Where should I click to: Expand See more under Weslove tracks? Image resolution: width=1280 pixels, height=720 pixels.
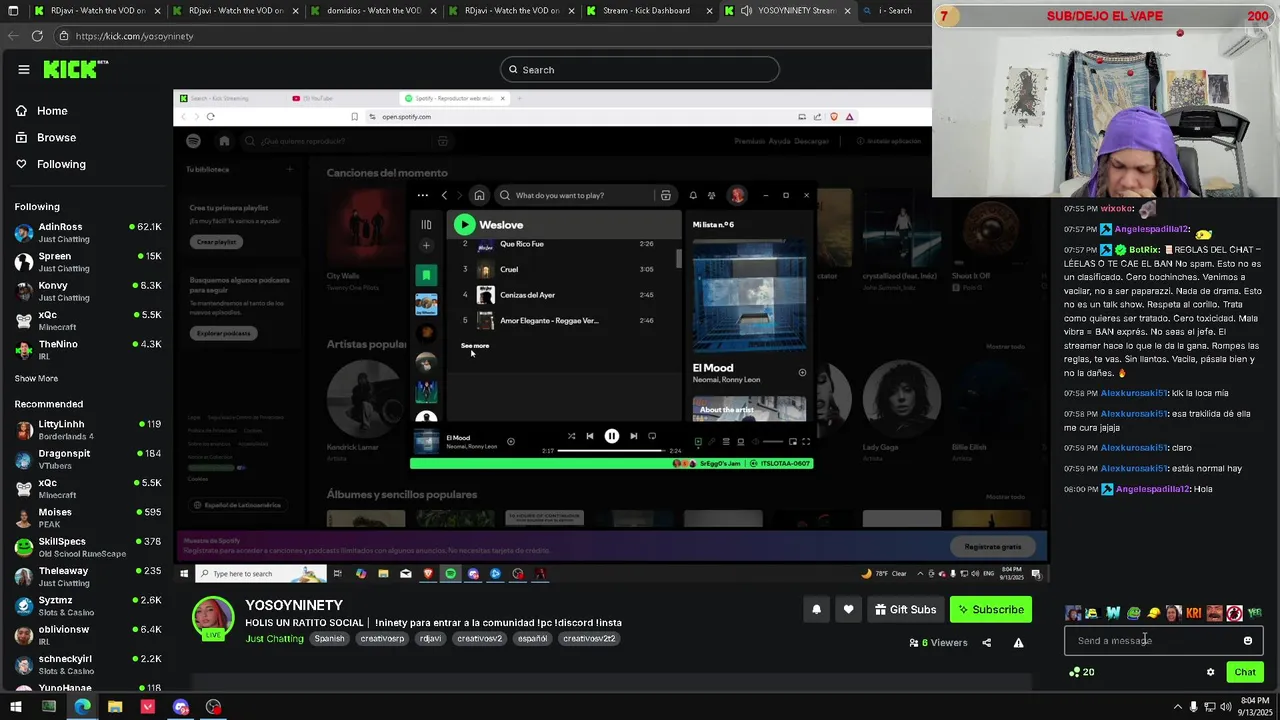(475, 346)
